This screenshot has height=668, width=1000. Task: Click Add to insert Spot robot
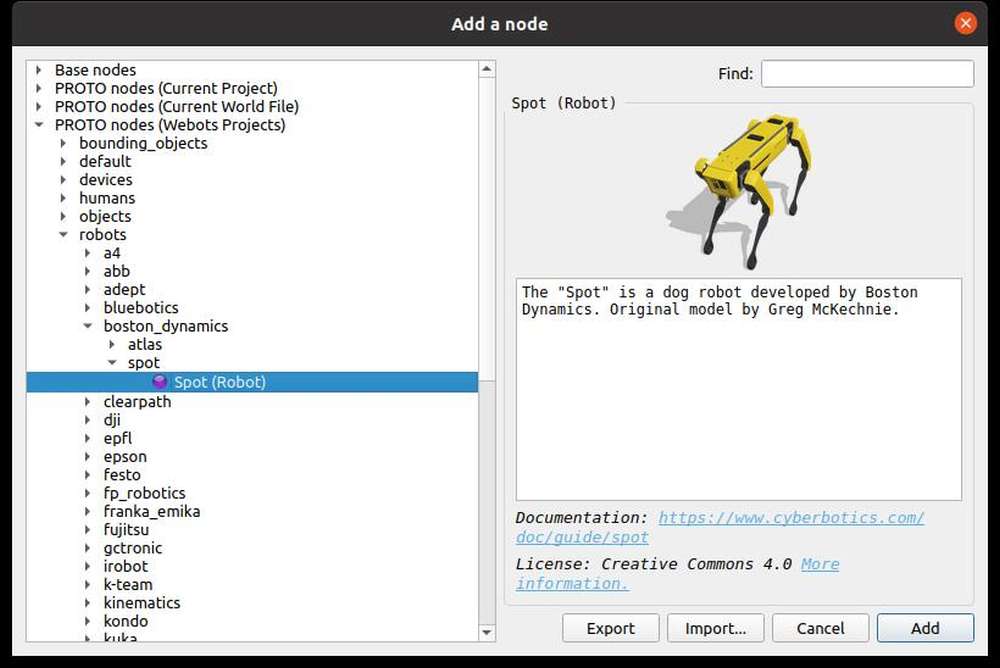click(925, 628)
